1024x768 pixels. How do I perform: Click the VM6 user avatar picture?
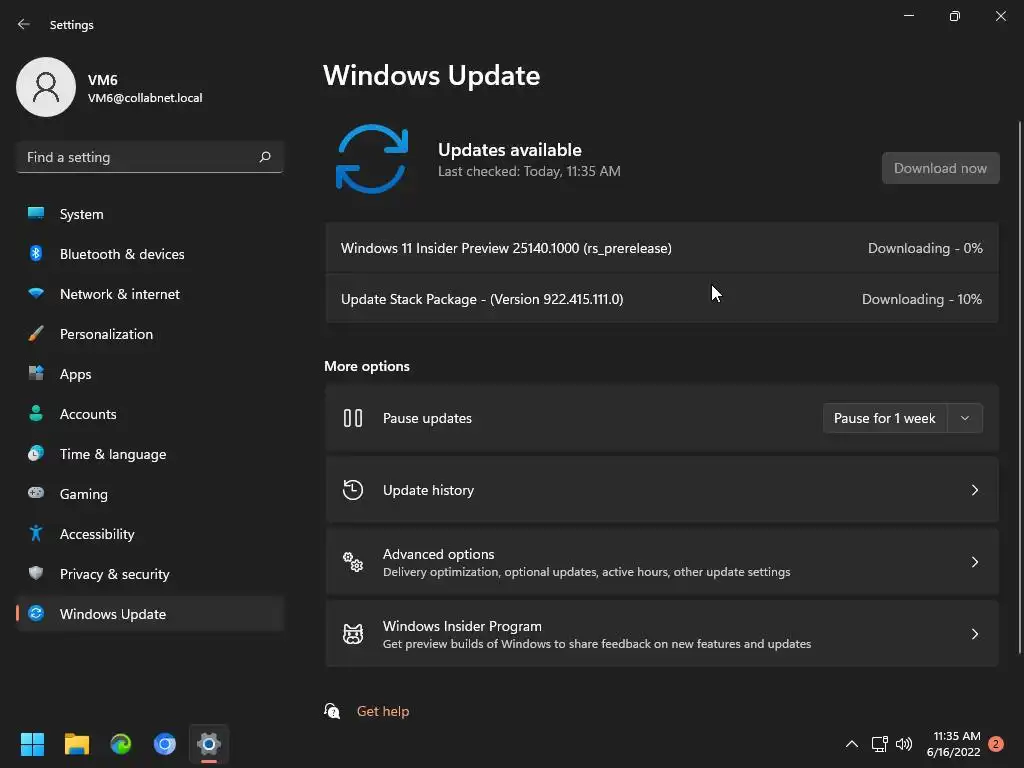[46, 87]
